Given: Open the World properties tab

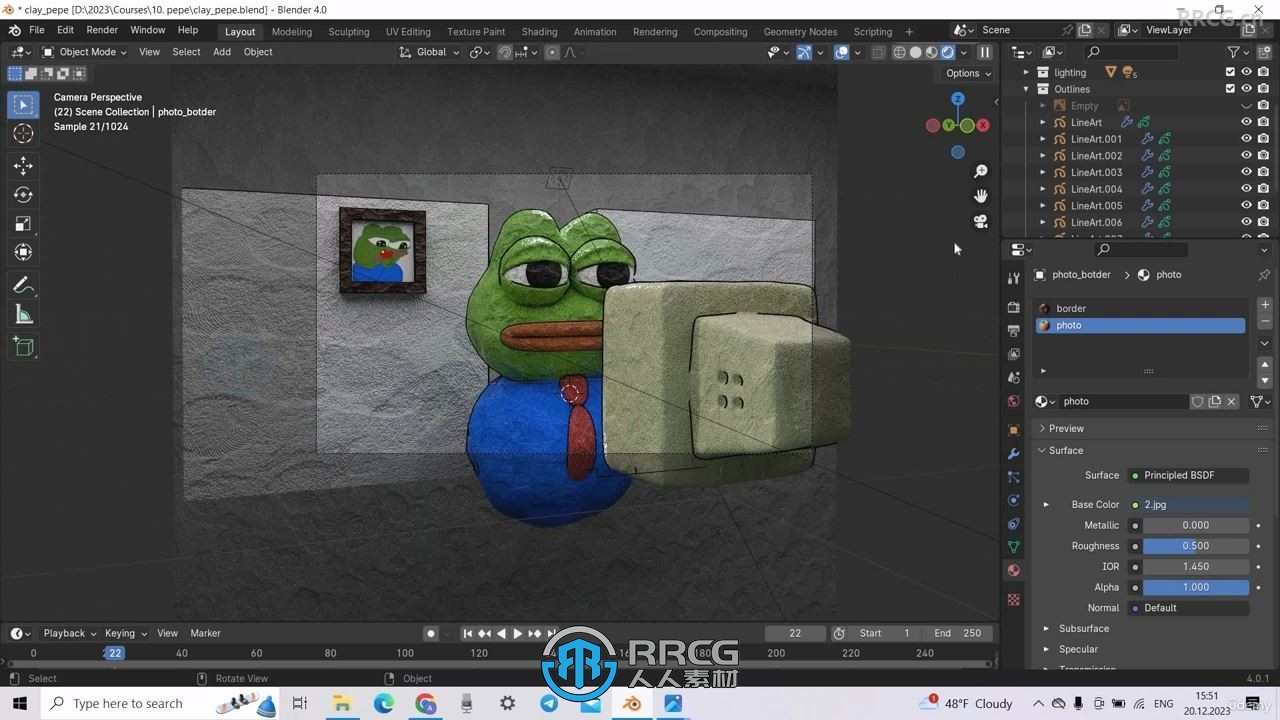Looking at the screenshot, I should tap(1014, 401).
